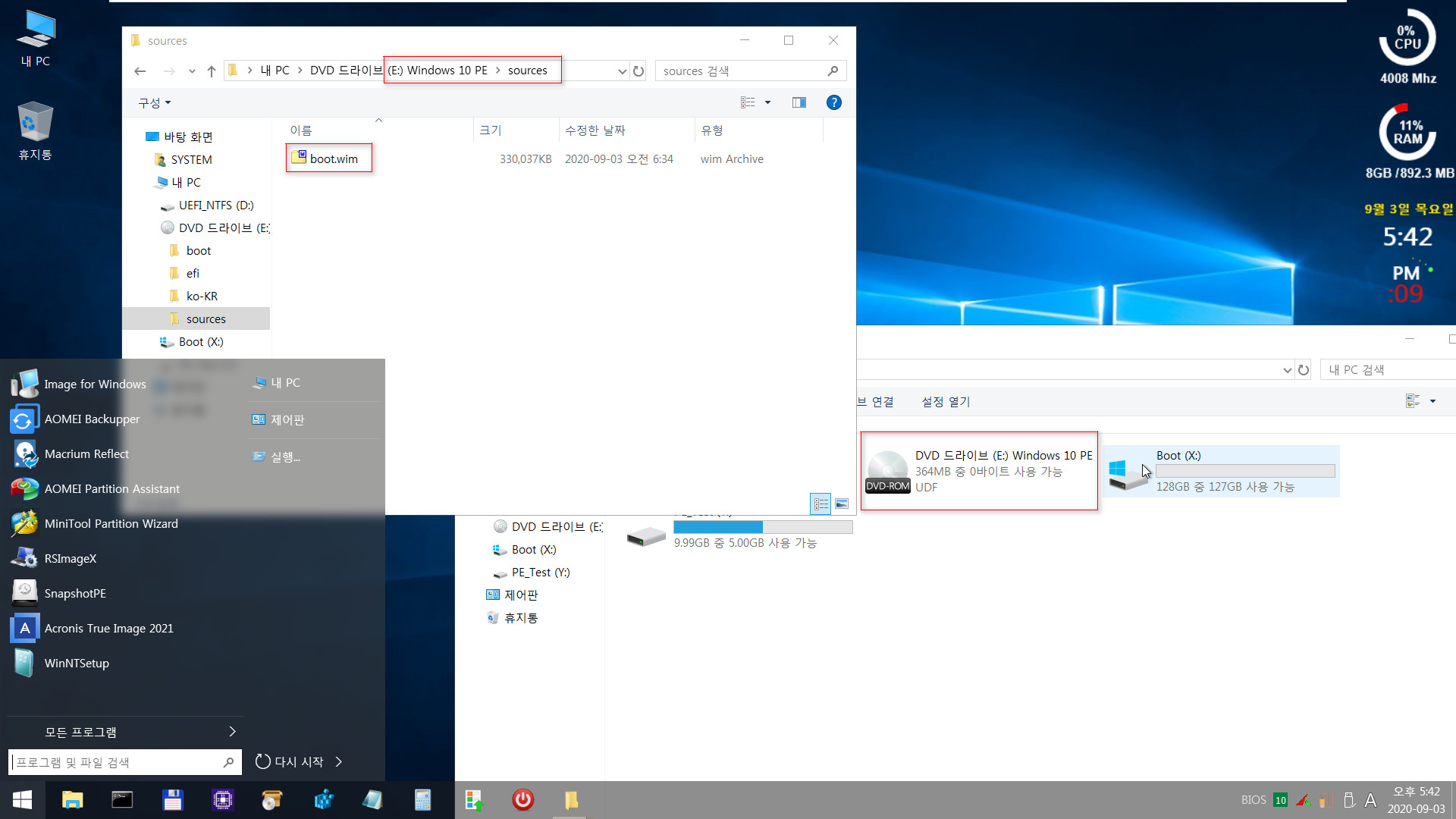Click the help icon in sources window
This screenshot has height=819, width=1456.
coord(833,102)
